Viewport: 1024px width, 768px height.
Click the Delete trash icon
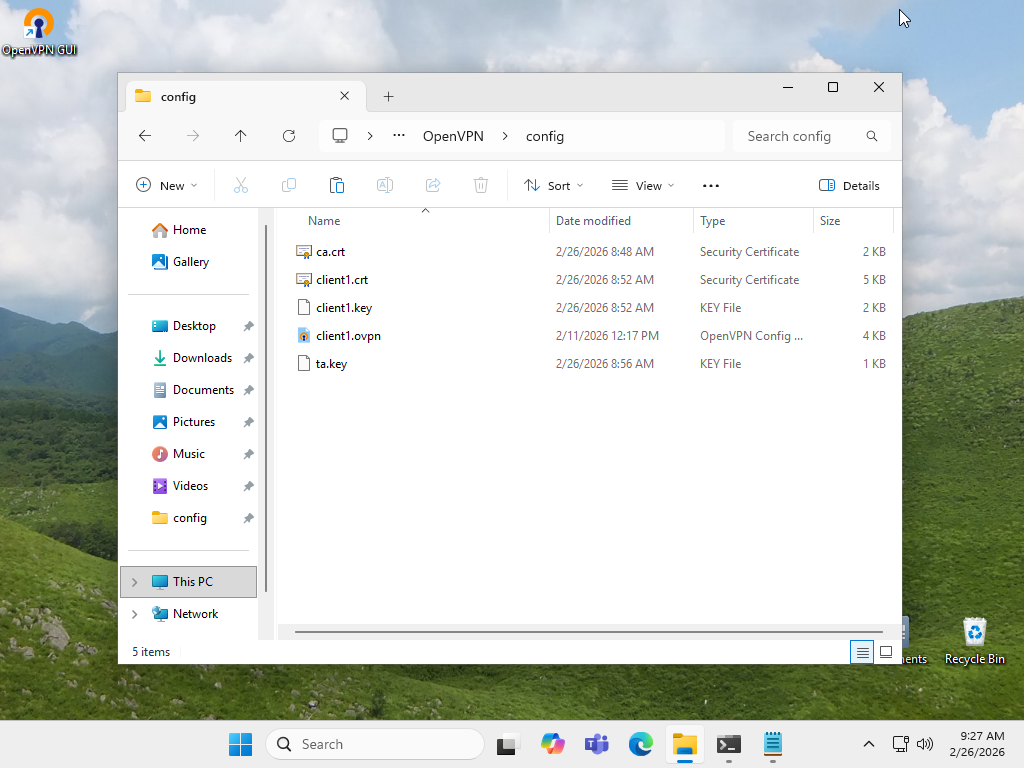click(481, 185)
